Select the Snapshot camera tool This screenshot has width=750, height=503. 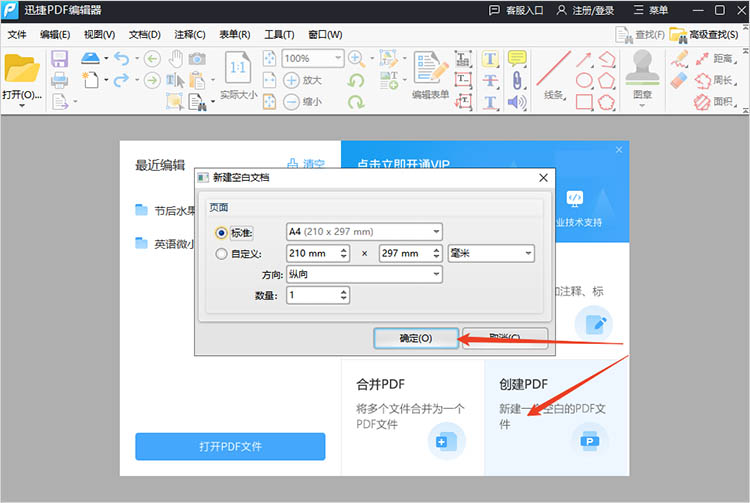point(197,59)
